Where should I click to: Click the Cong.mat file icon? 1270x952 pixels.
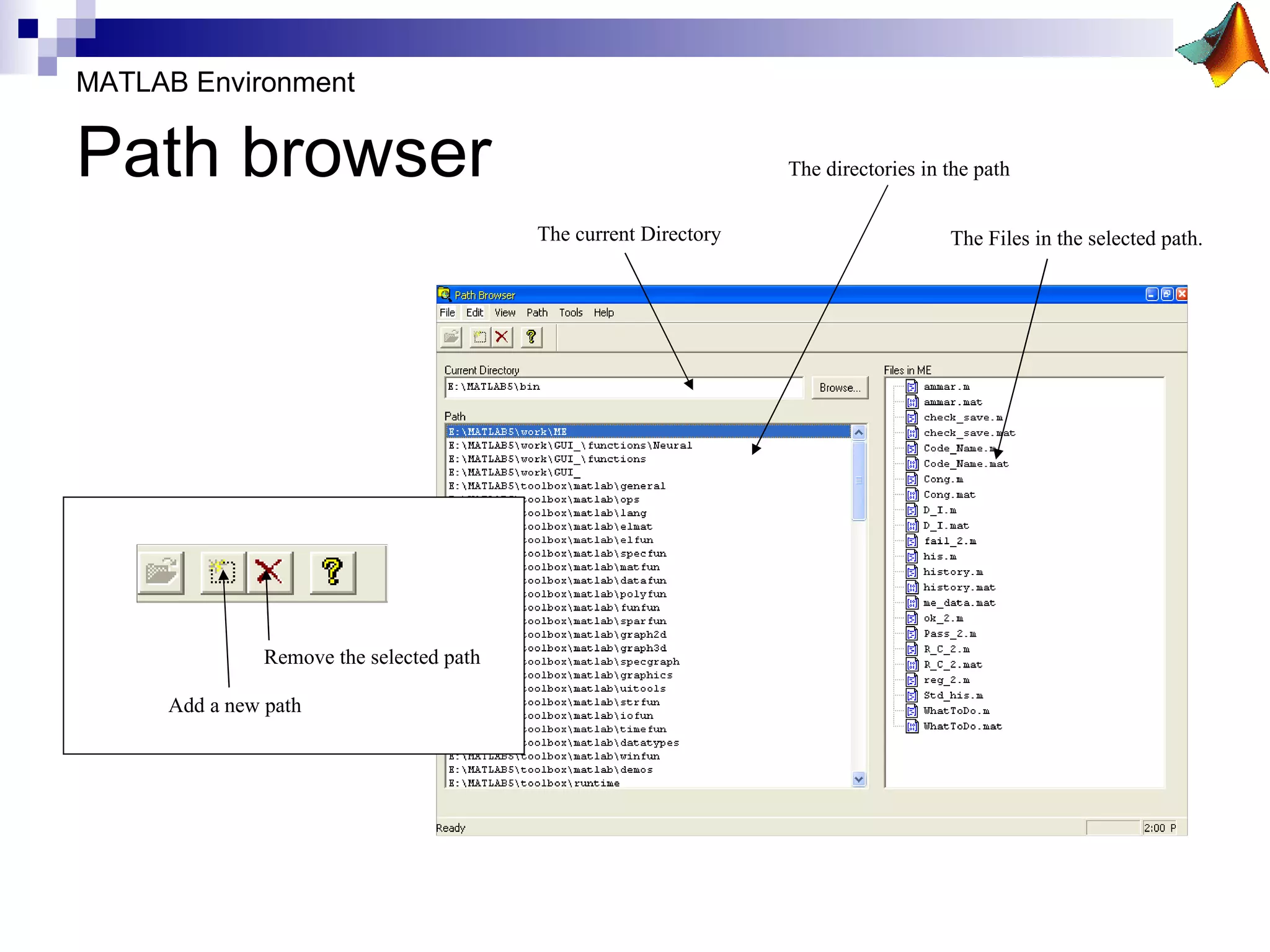click(x=912, y=495)
